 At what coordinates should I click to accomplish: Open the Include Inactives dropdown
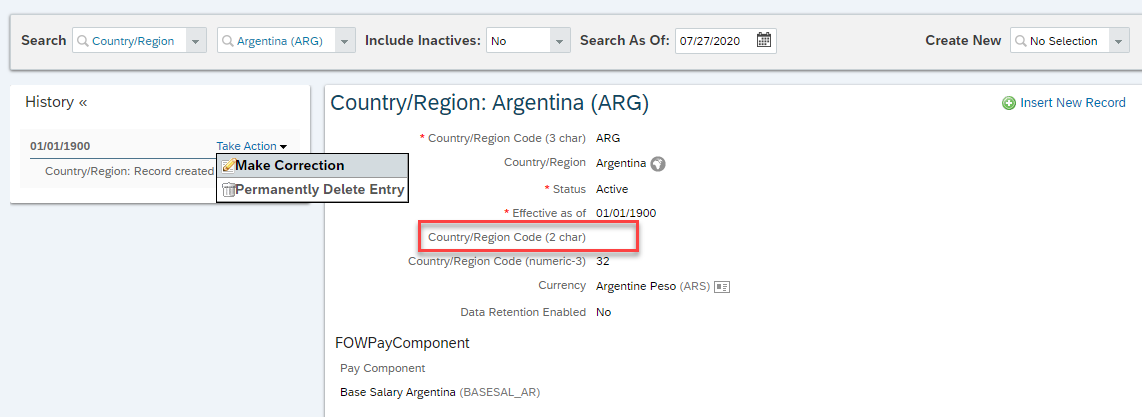coord(559,41)
